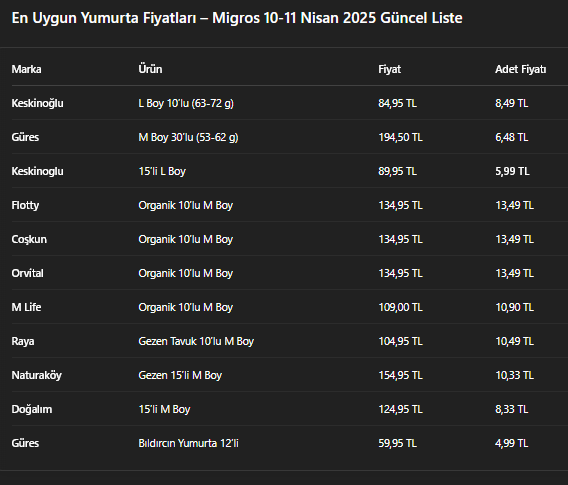Click the unit price '8,33 TL'
Screen dimensions: 568x485
tap(511, 409)
